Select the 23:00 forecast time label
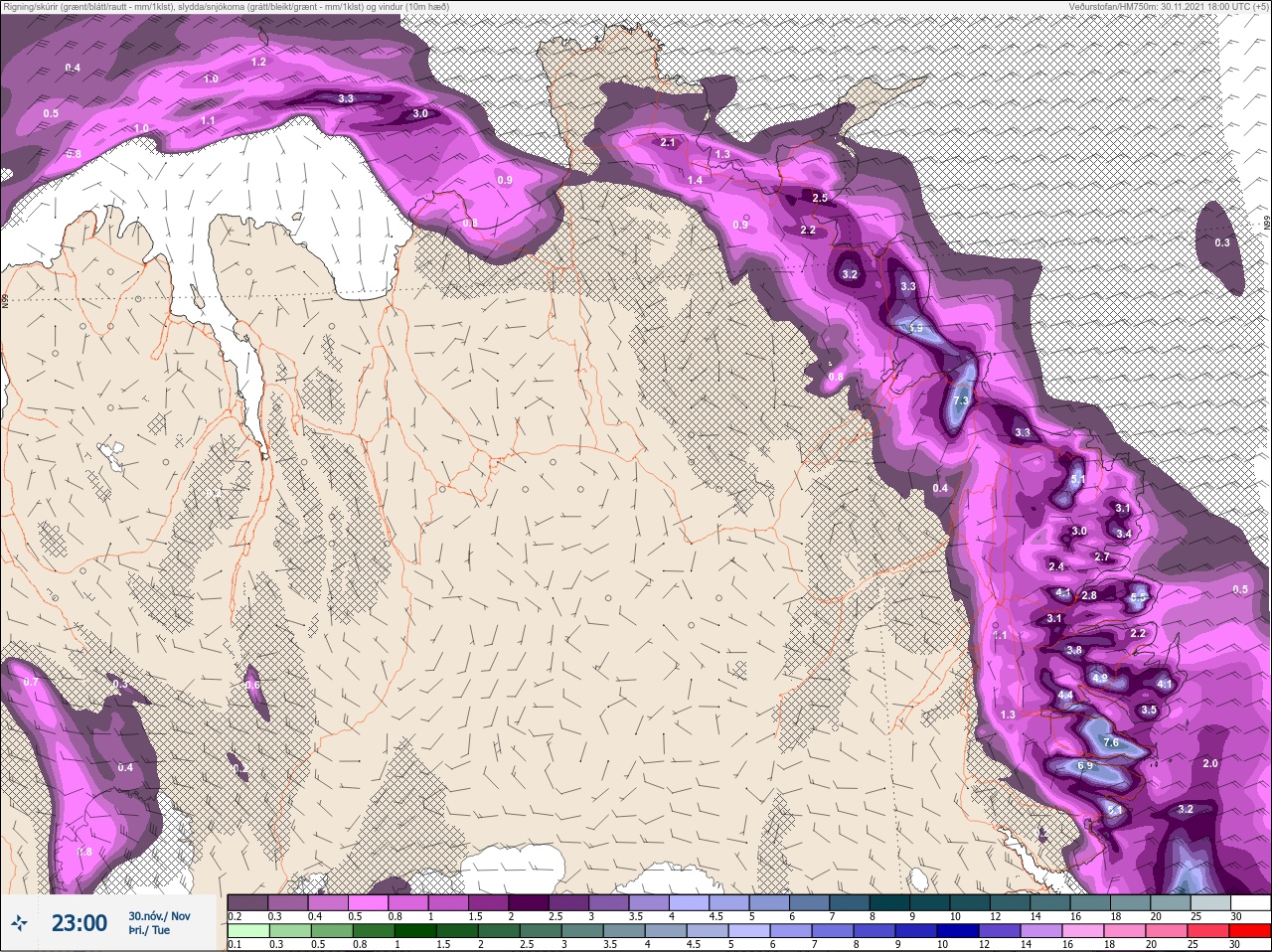The width and height of the screenshot is (1272, 952). tap(79, 923)
